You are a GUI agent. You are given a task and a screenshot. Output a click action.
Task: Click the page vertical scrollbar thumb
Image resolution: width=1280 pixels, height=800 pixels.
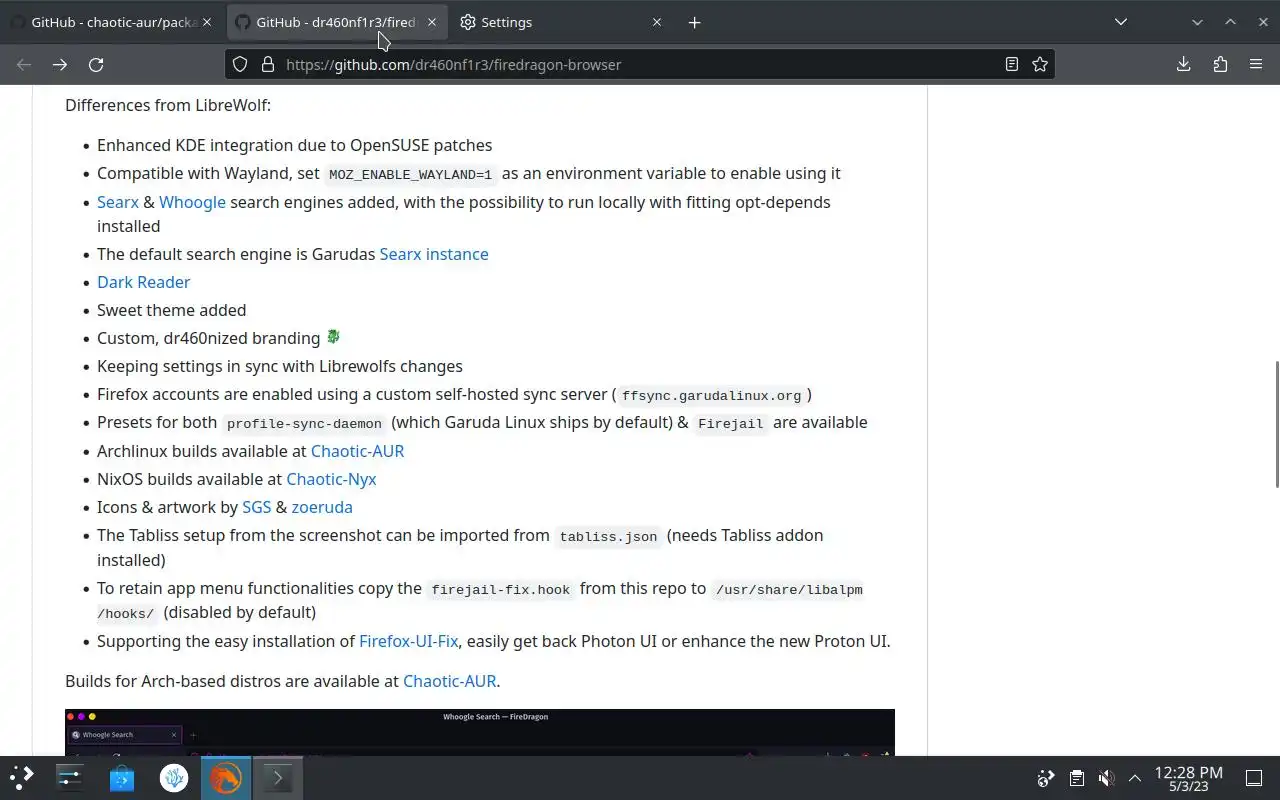1276,424
